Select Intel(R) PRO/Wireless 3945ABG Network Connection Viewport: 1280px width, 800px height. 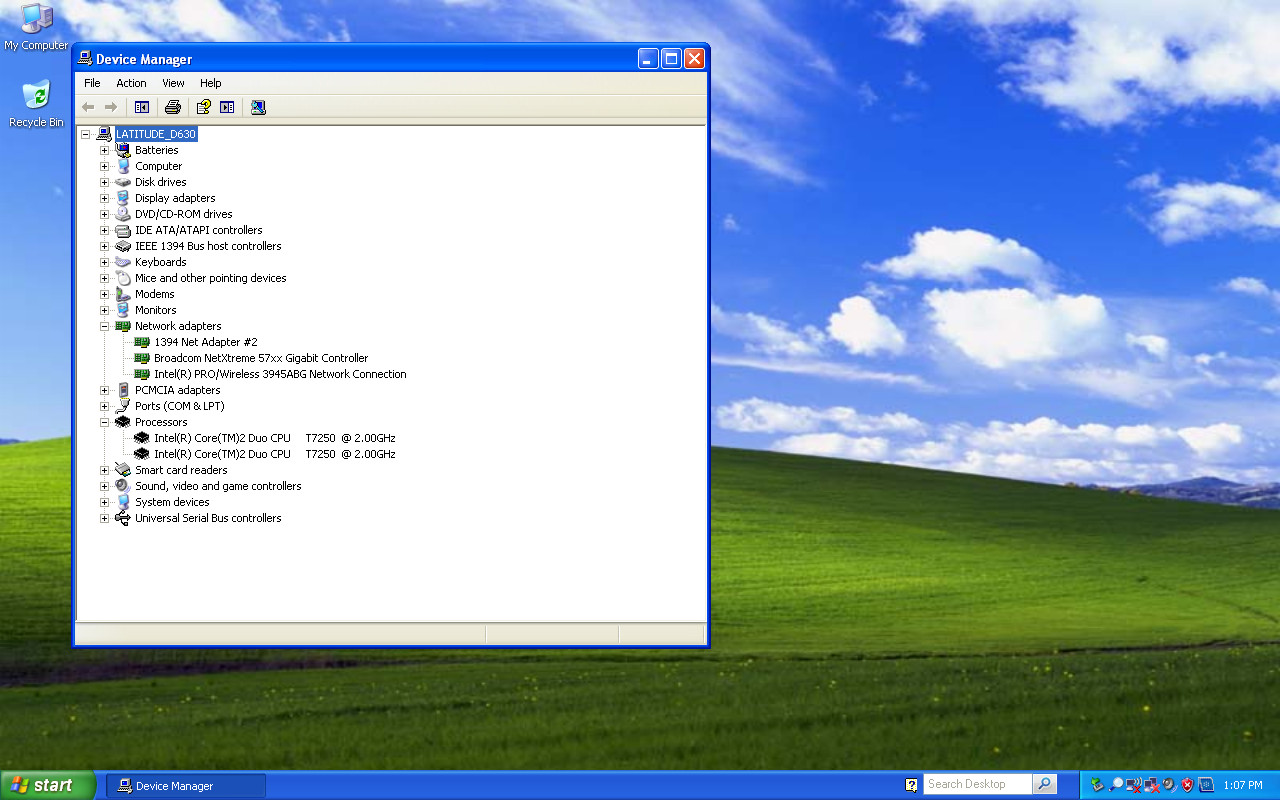[280, 374]
